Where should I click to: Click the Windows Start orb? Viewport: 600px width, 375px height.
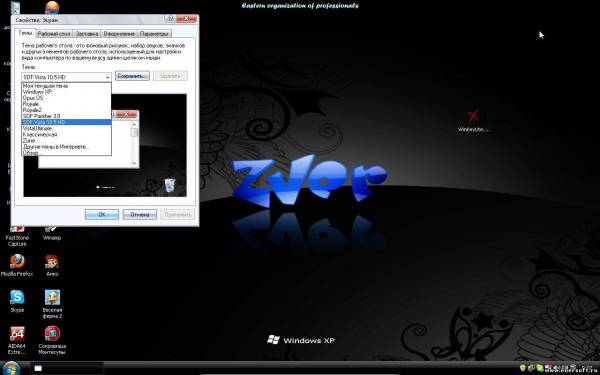(11, 368)
